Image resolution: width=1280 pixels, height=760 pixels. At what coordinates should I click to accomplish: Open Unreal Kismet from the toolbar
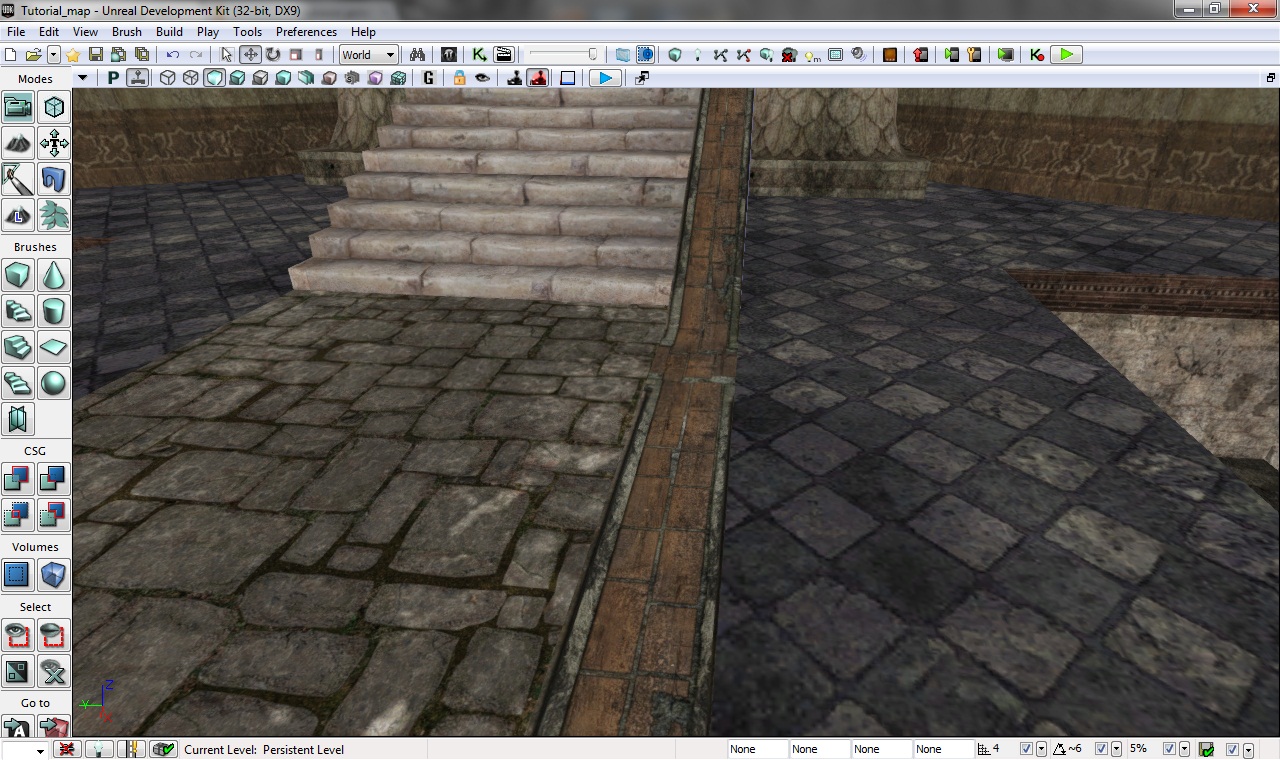pyautogui.click(x=479, y=55)
